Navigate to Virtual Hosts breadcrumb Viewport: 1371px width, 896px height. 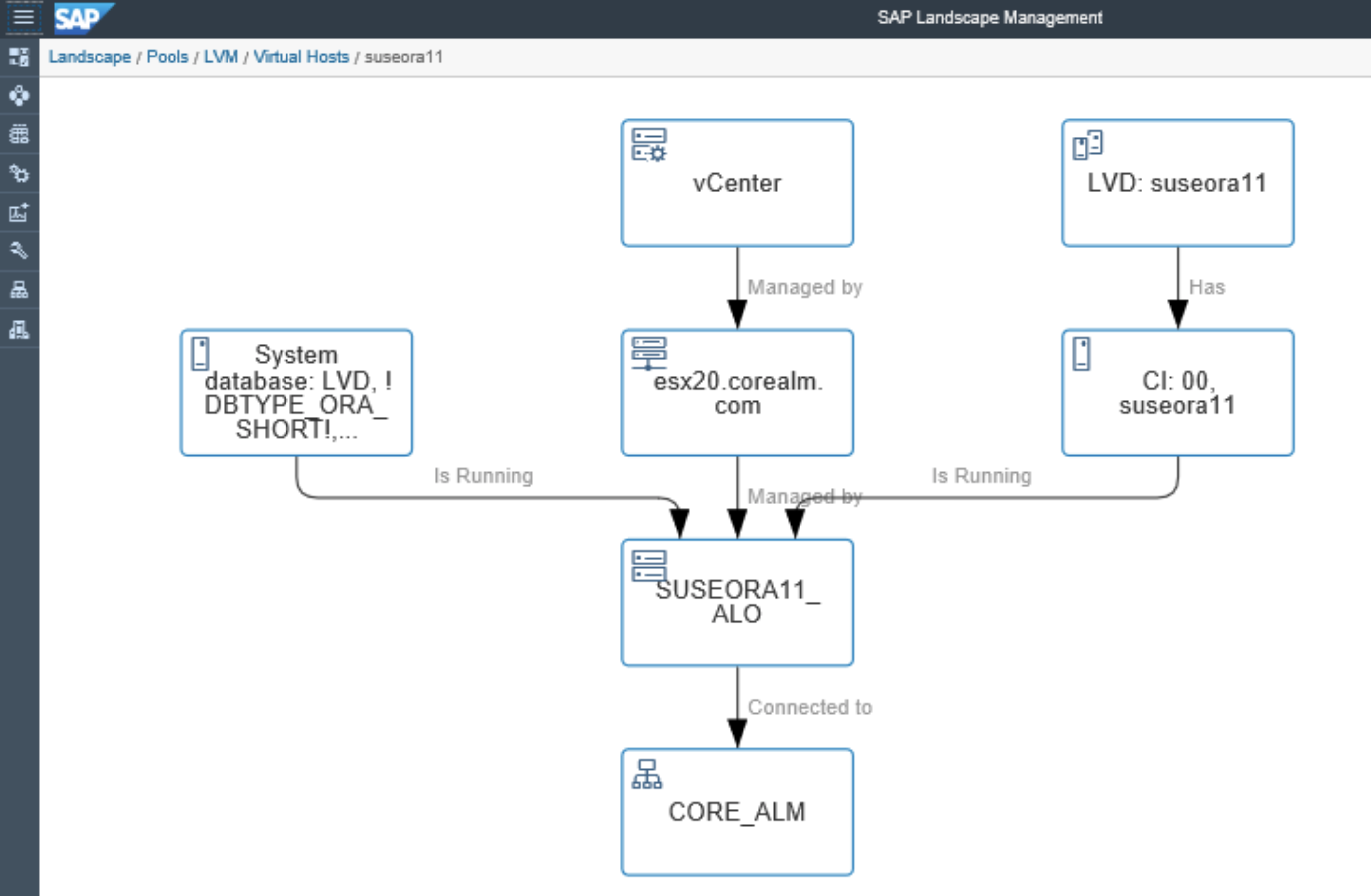pos(301,57)
